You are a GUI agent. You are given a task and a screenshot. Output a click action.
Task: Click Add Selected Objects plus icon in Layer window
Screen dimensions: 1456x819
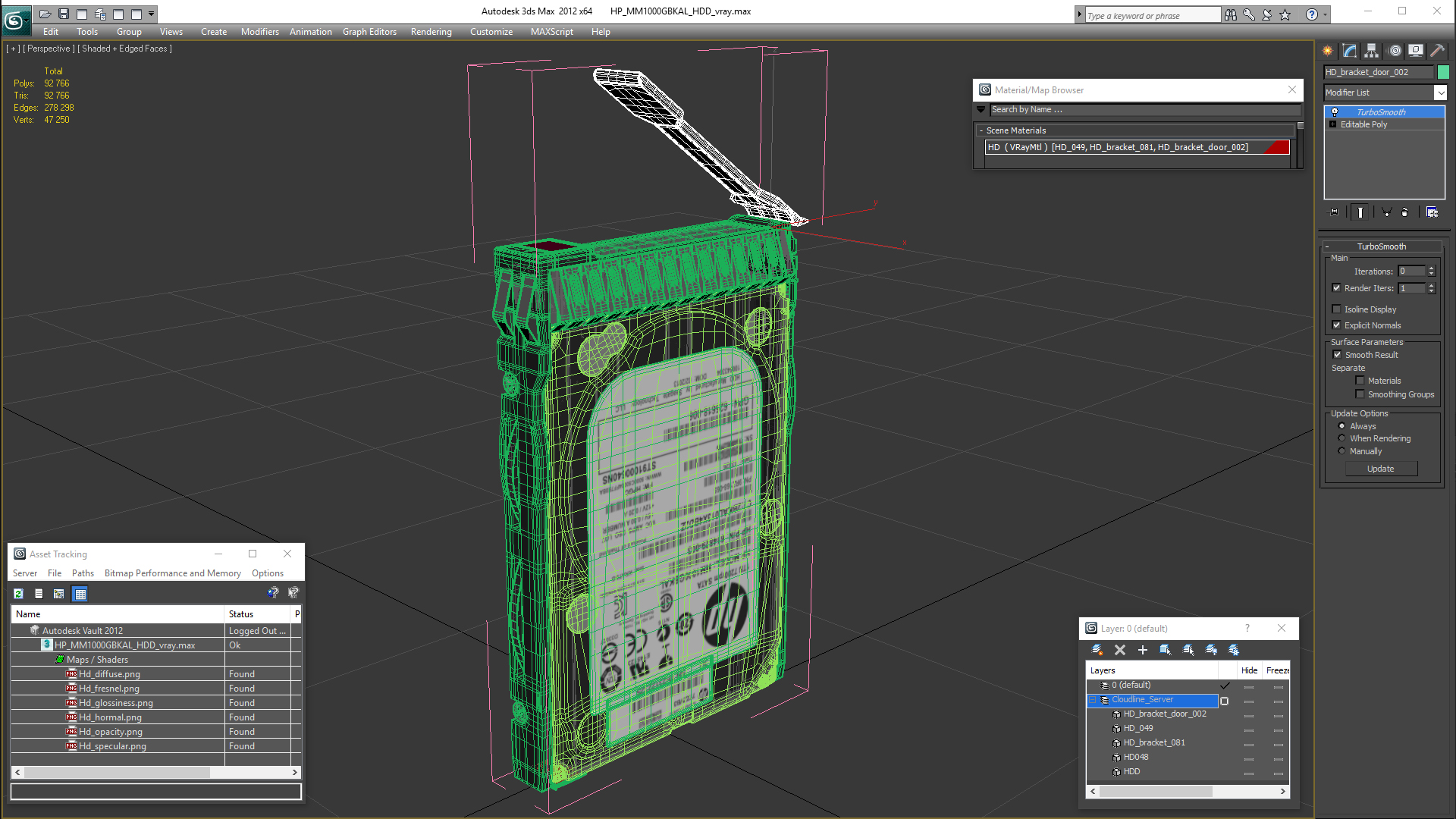[x=1143, y=650]
